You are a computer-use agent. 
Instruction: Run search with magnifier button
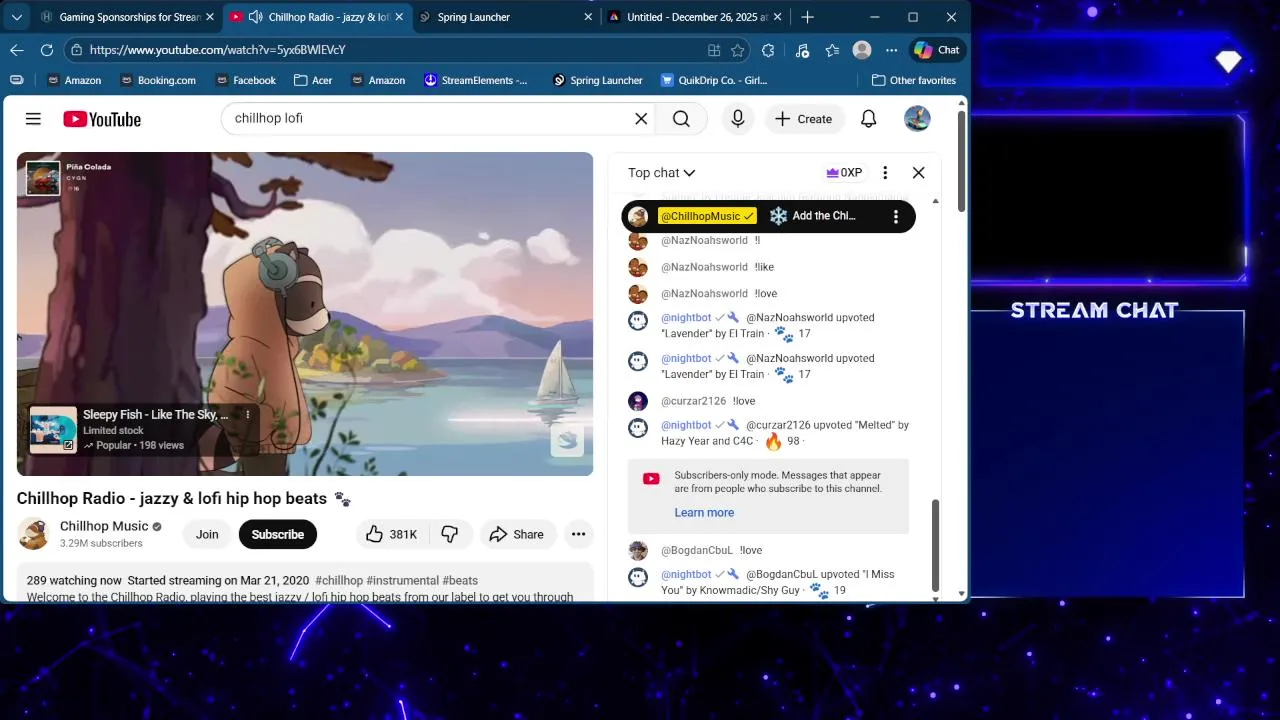click(x=681, y=119)
